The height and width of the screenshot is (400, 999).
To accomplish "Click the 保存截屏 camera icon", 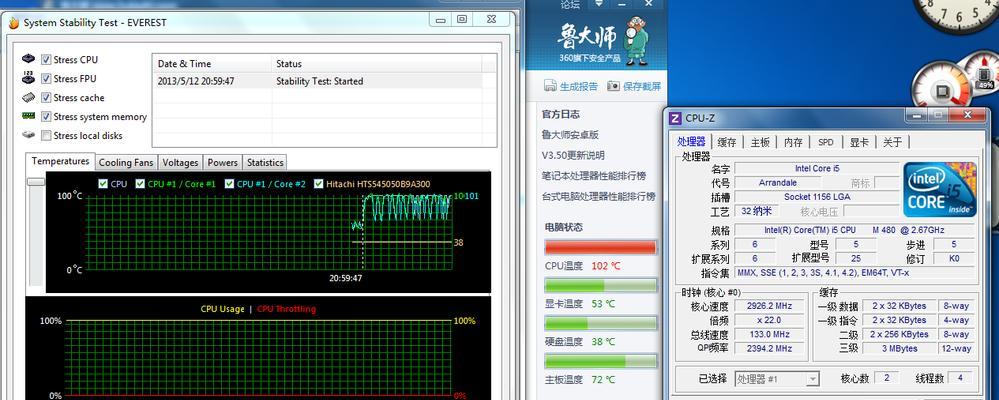I will point(613,86).
